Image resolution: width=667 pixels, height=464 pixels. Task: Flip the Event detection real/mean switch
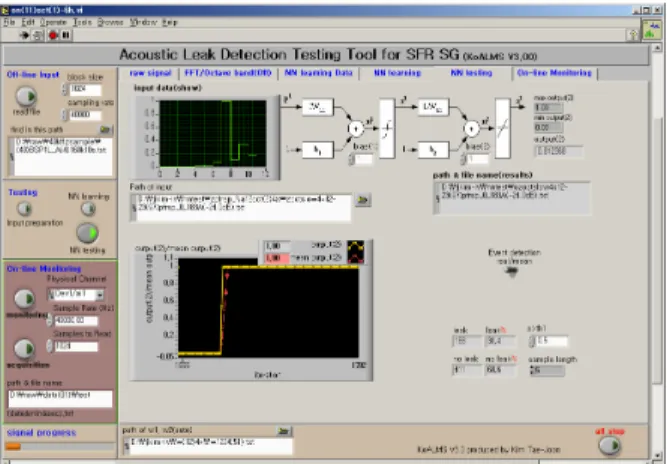[513, 272]
